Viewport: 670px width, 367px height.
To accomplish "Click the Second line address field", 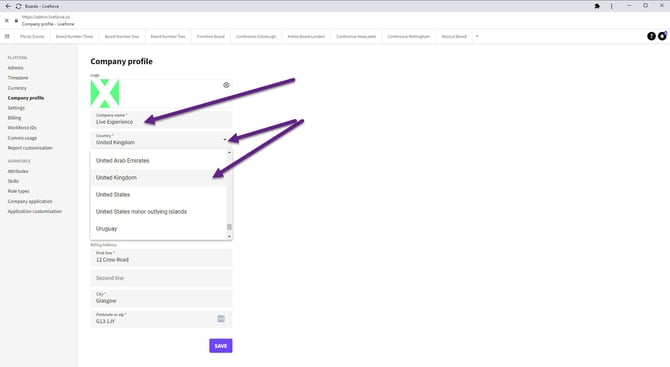I will (x=161, y=278).
